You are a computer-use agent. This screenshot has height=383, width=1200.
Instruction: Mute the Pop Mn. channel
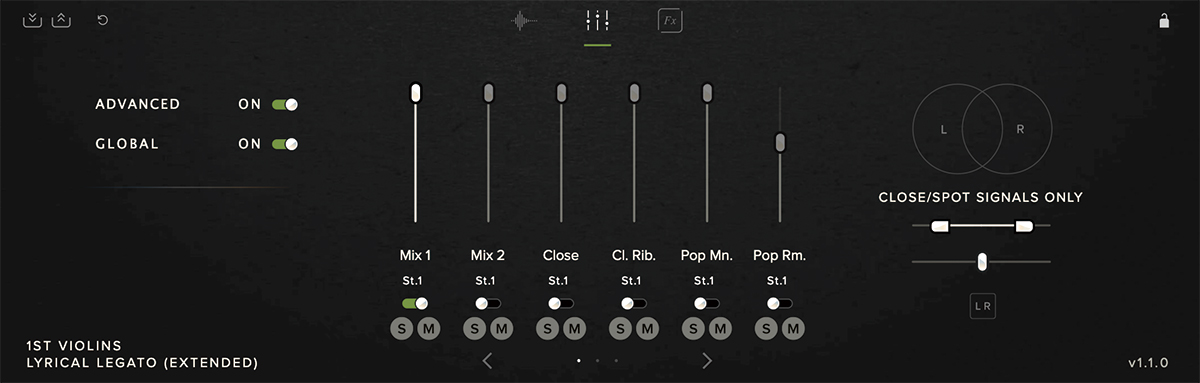[x=720, y=328]
